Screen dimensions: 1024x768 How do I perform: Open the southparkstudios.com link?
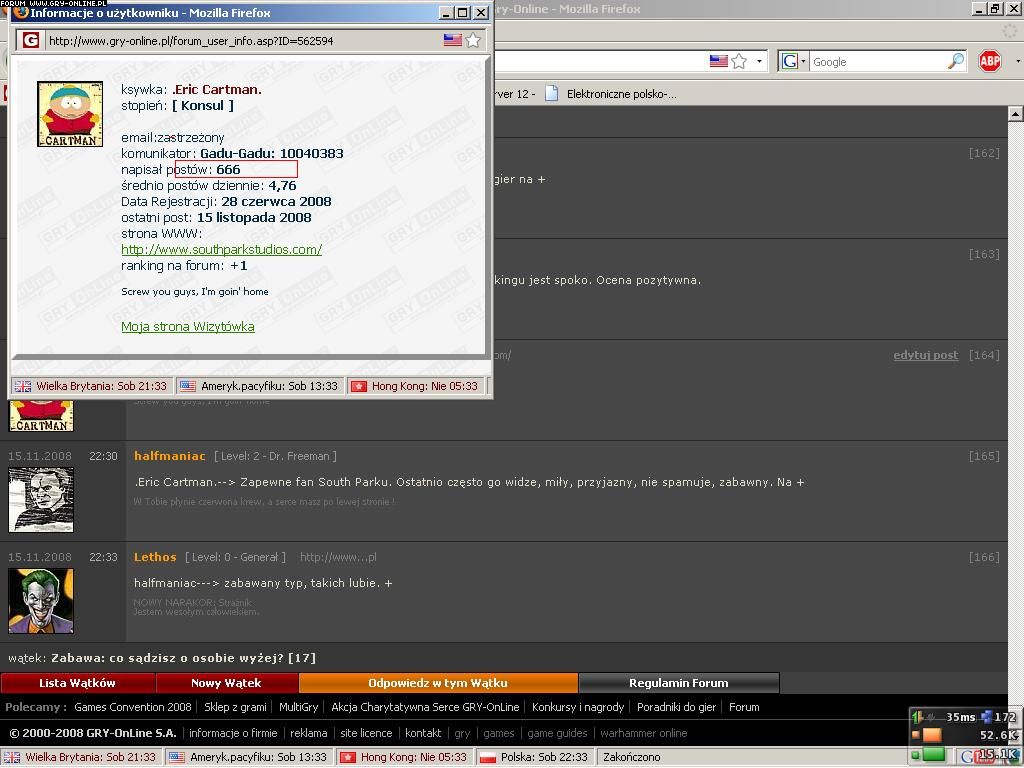click(221, 249)
